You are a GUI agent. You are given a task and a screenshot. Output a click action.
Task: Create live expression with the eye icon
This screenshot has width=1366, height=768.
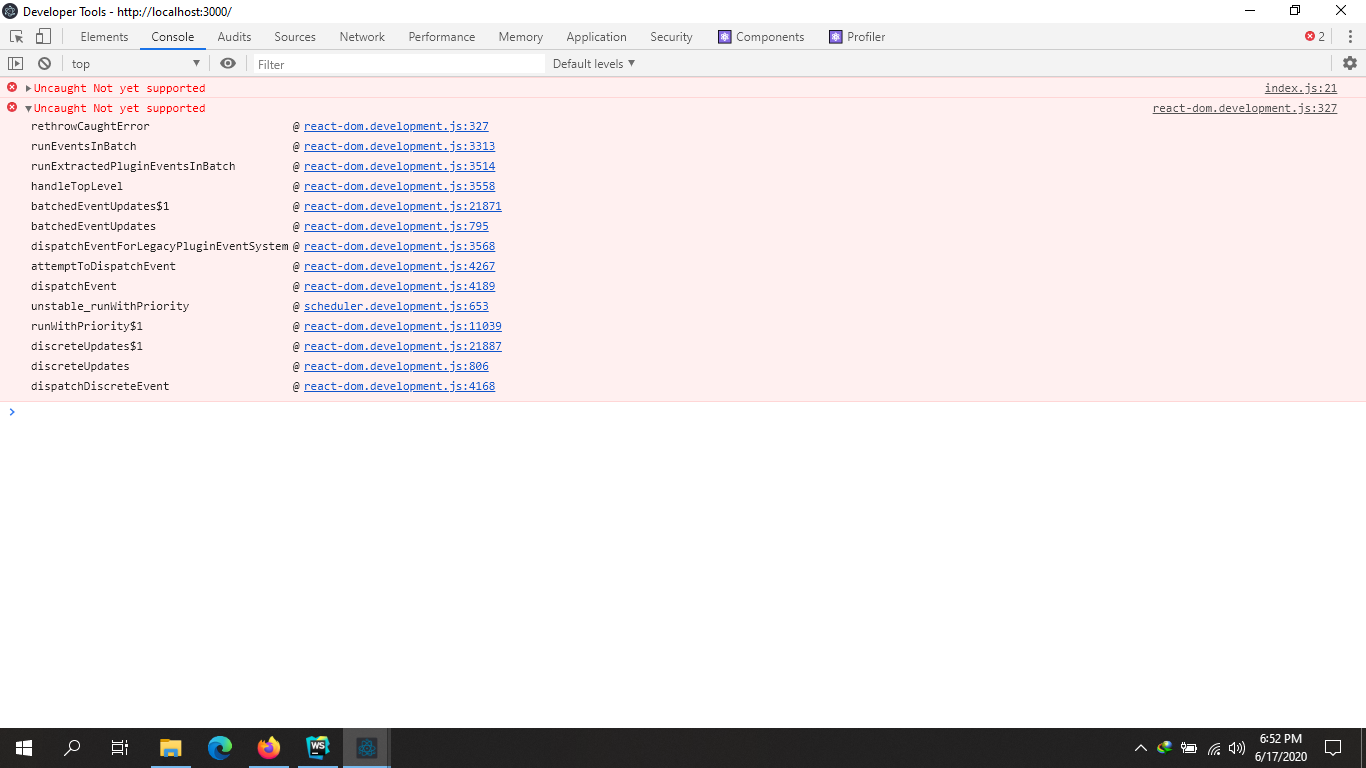pos(228,63)
